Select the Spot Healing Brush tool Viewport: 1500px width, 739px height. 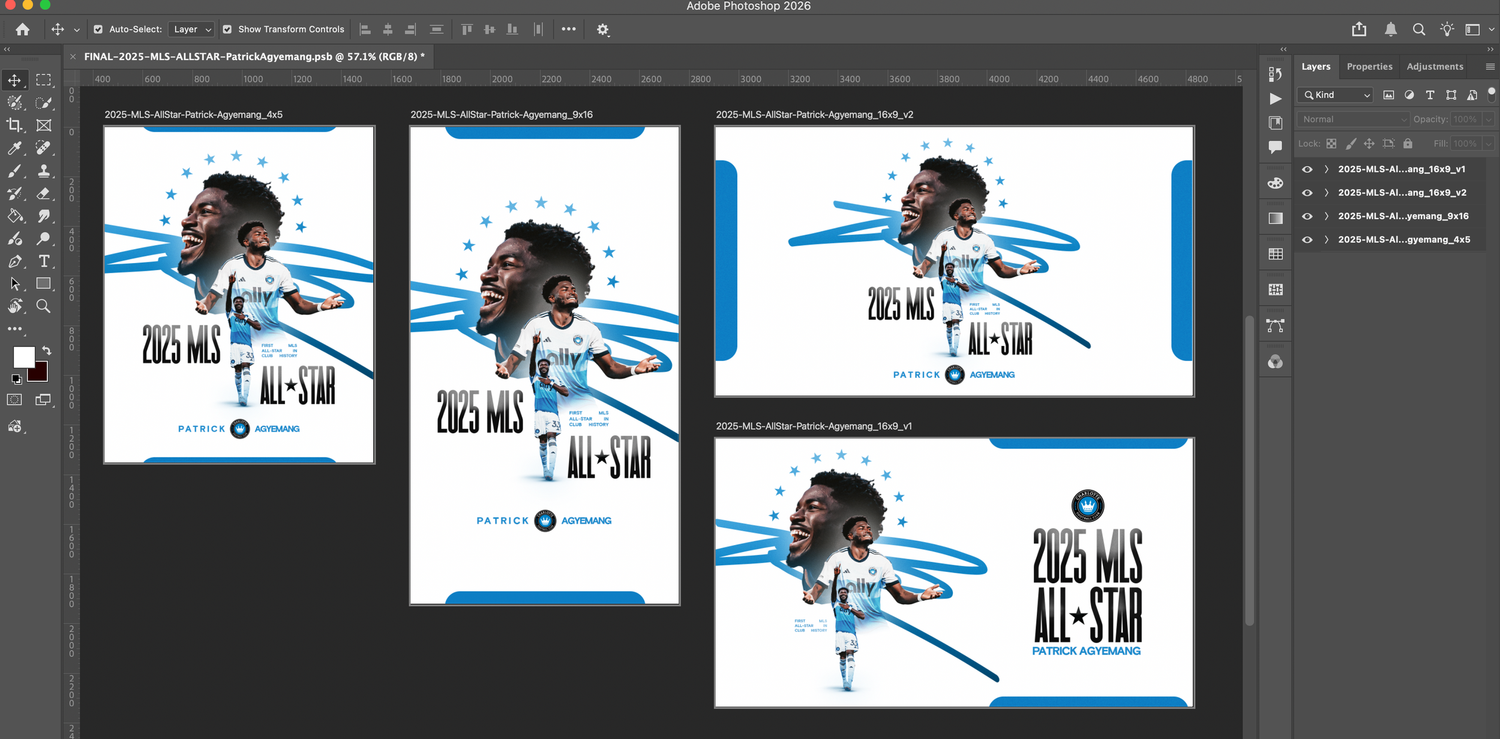click(x=44, y=148)
